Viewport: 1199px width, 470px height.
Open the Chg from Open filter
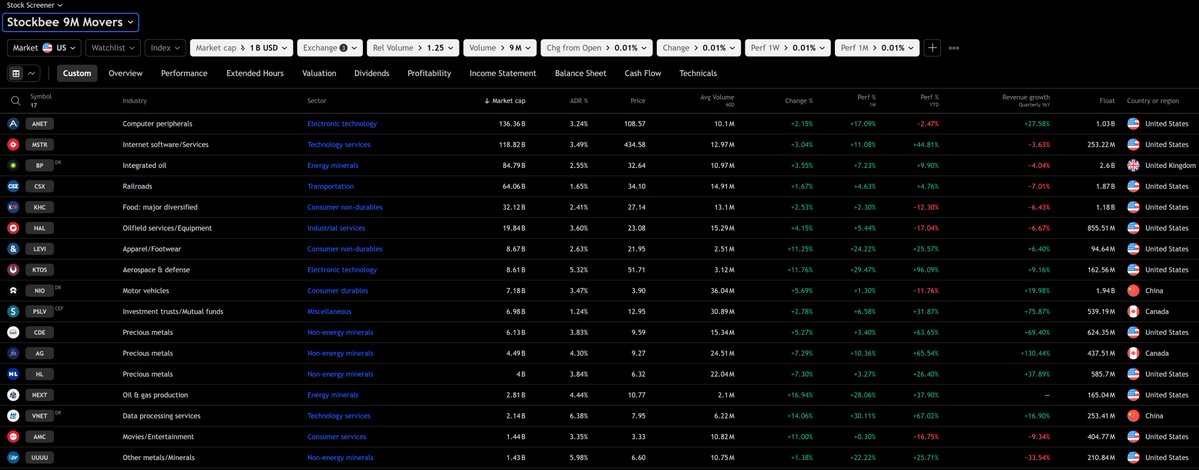[x=596, y=47]
